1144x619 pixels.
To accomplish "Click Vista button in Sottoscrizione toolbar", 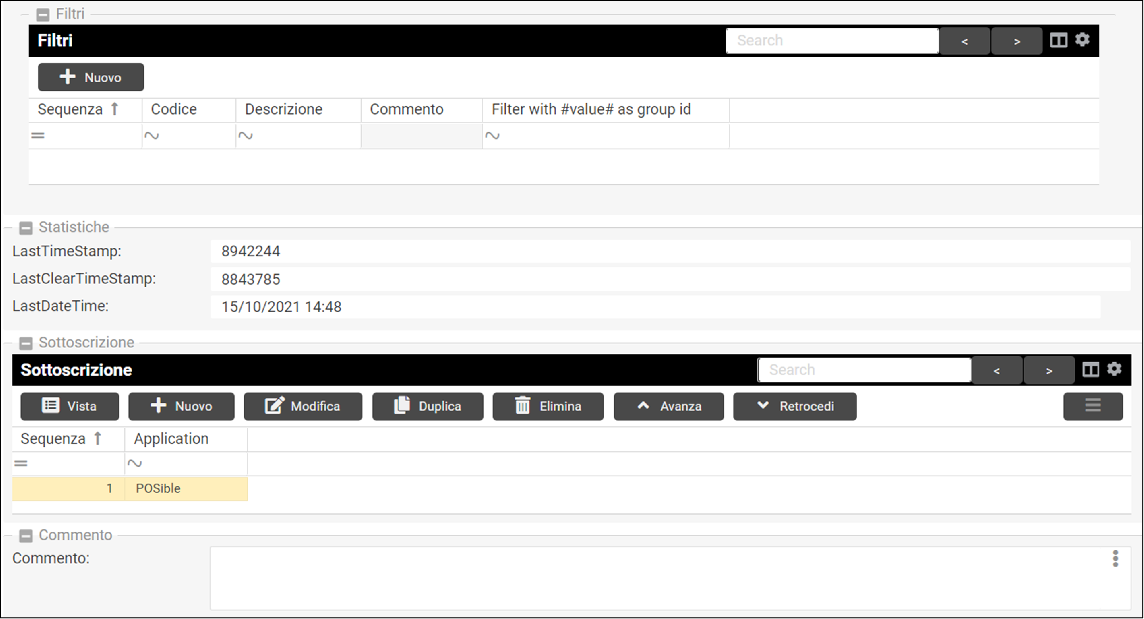I will click(x=69, y=406).
